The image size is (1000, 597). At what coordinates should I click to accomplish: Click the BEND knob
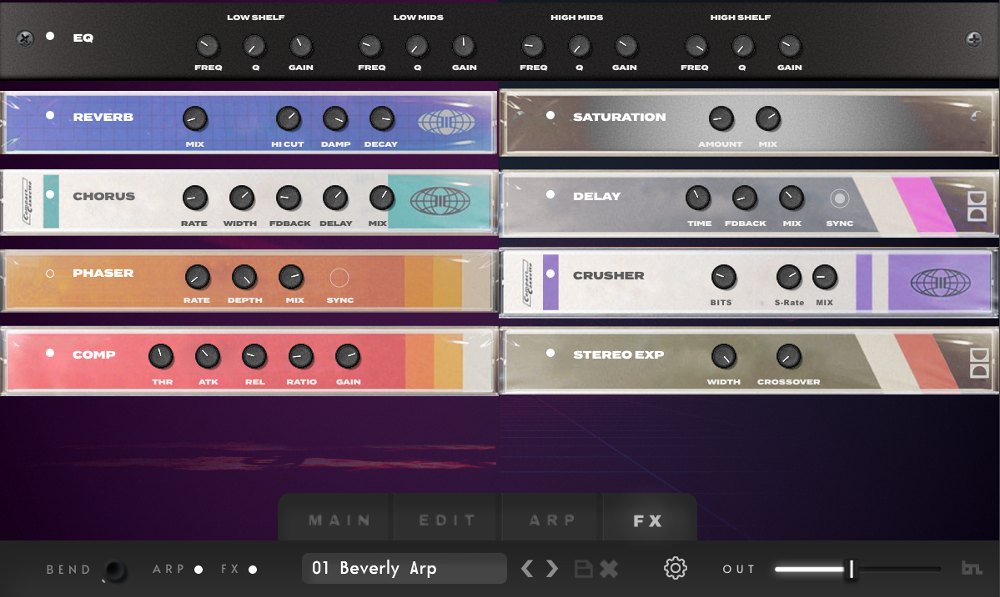pyautogui.click(x=116, y=570)
